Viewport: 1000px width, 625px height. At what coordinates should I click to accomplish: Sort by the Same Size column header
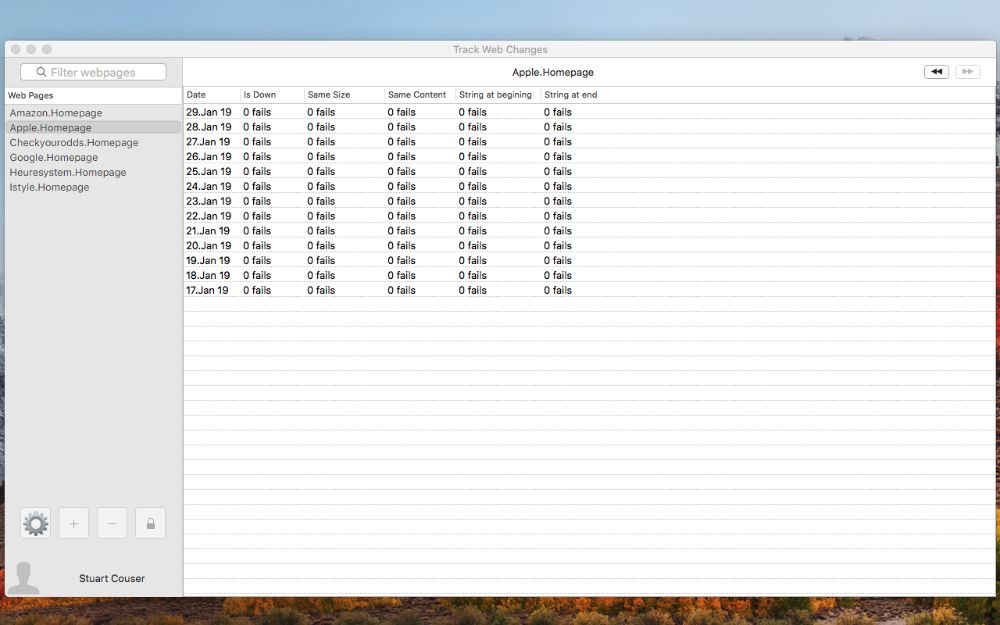pos(344,94)
